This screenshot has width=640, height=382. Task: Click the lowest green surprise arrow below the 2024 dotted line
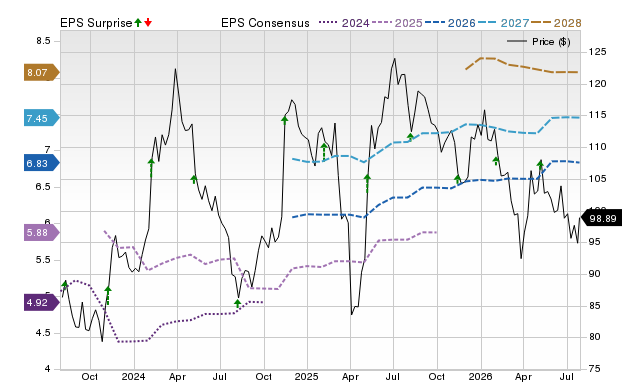pyautogui.click(x=238, y=303)
